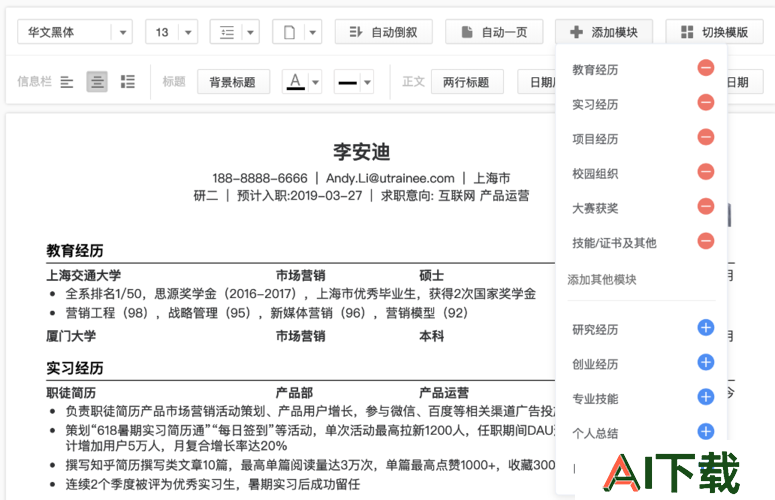Add the 创业经历 module with its plus icon

[705, 362]
